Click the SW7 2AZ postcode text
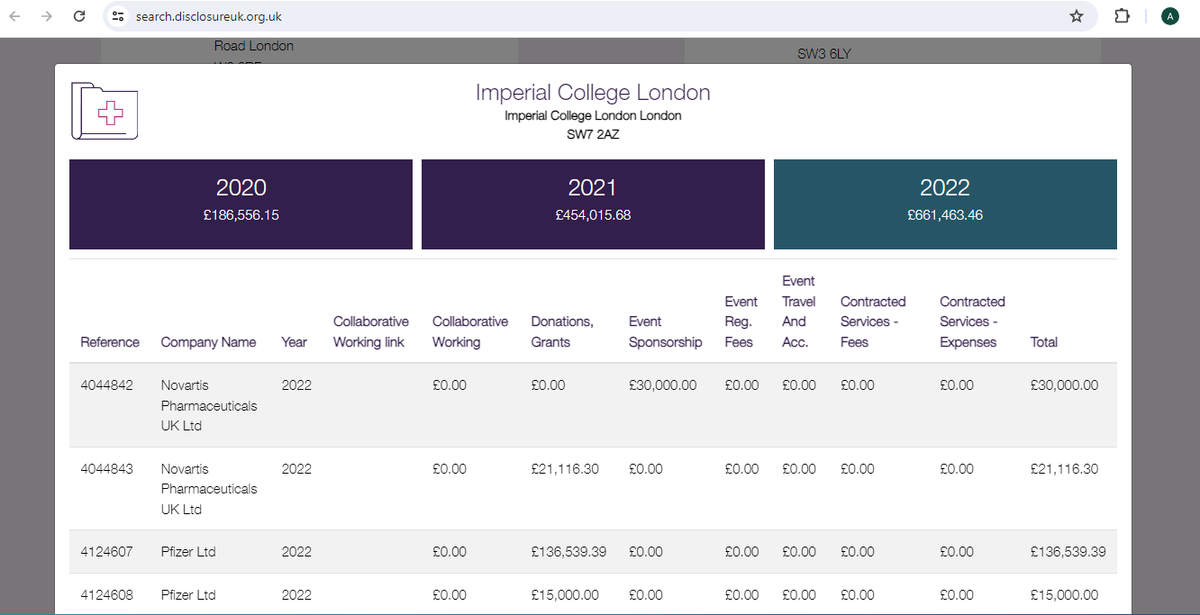Image resolution: width=1200 pixels, height=615 pixels. (593, 135)
